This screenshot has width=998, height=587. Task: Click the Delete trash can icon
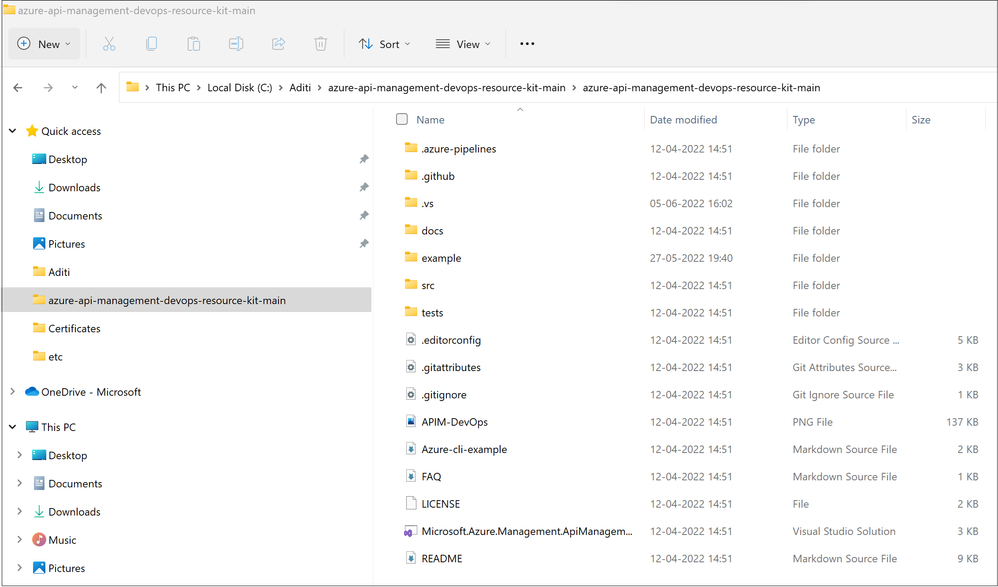click(321, 44)
